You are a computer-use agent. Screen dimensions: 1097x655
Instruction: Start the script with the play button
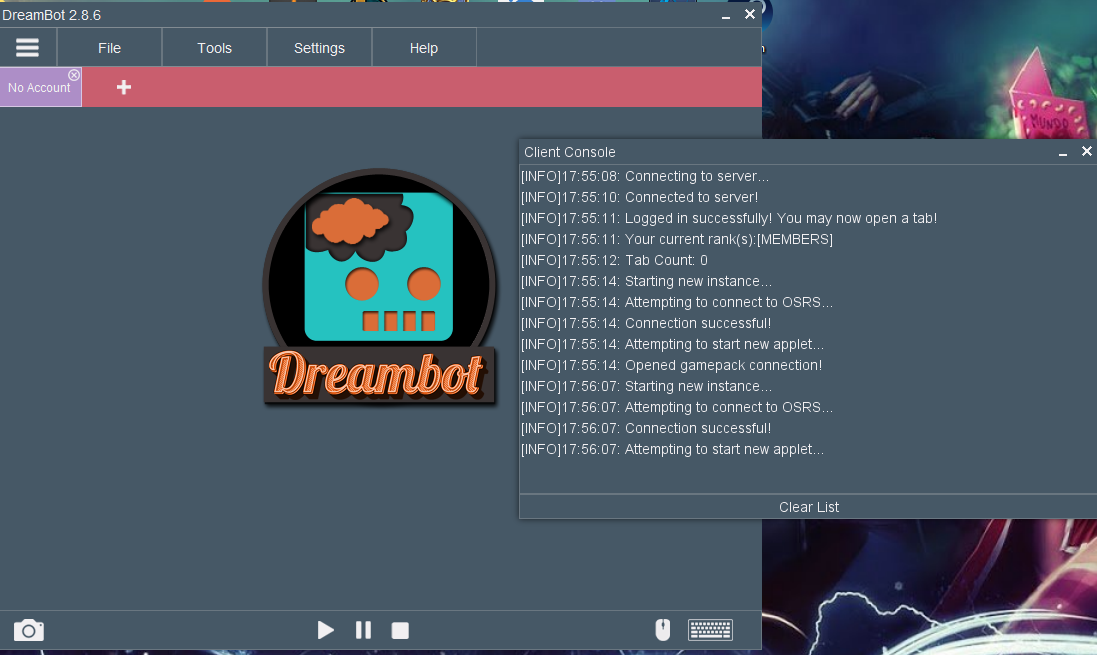(x=325, y=630)
